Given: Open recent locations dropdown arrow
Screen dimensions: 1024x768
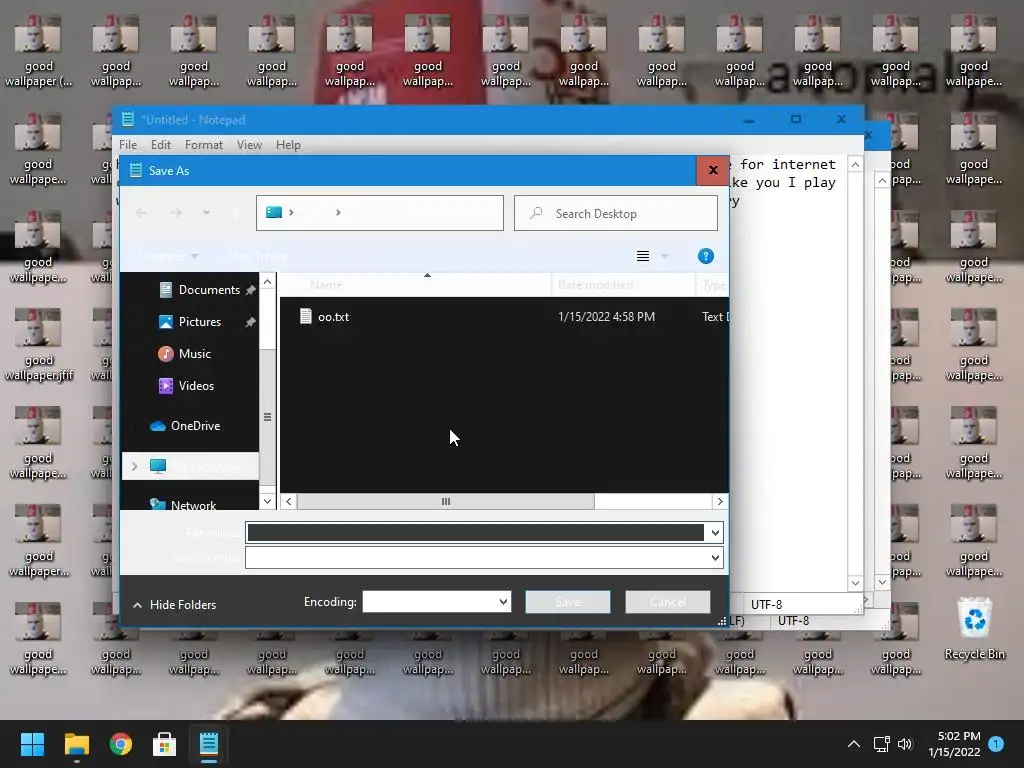Looking at the screenshot, I should [x=206, y=213].
